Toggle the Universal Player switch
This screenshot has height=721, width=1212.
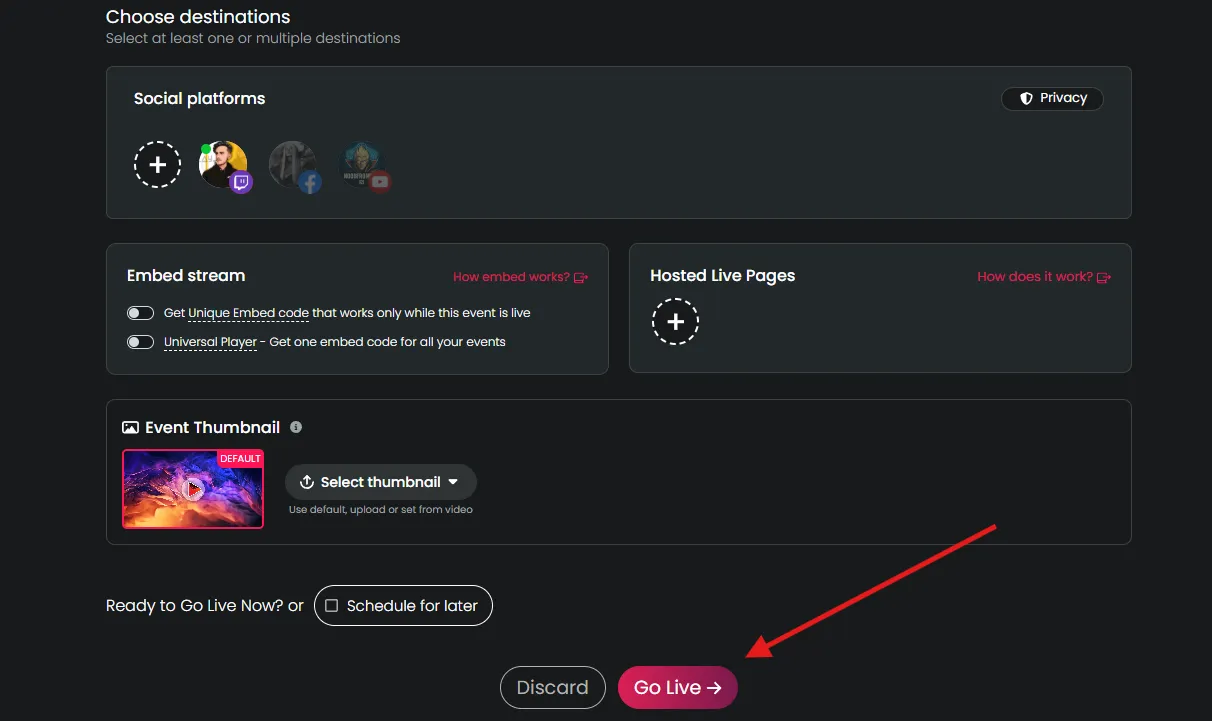coord(140,342)
